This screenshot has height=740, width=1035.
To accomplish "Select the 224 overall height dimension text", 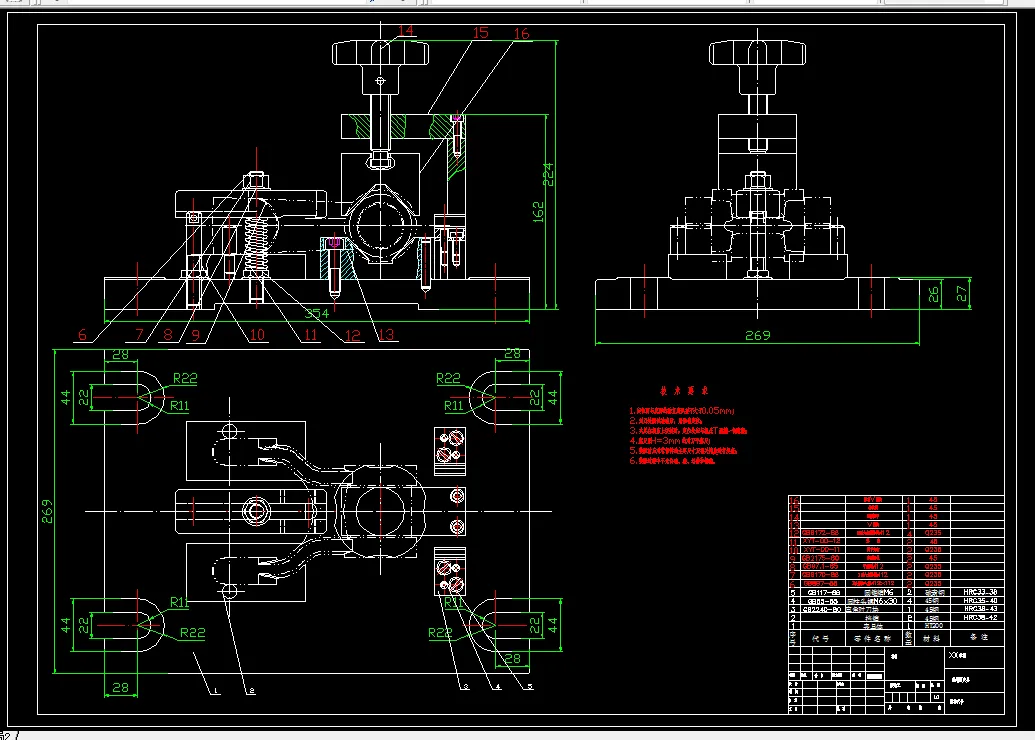I will pyautogui.click(x=549, y=174).
